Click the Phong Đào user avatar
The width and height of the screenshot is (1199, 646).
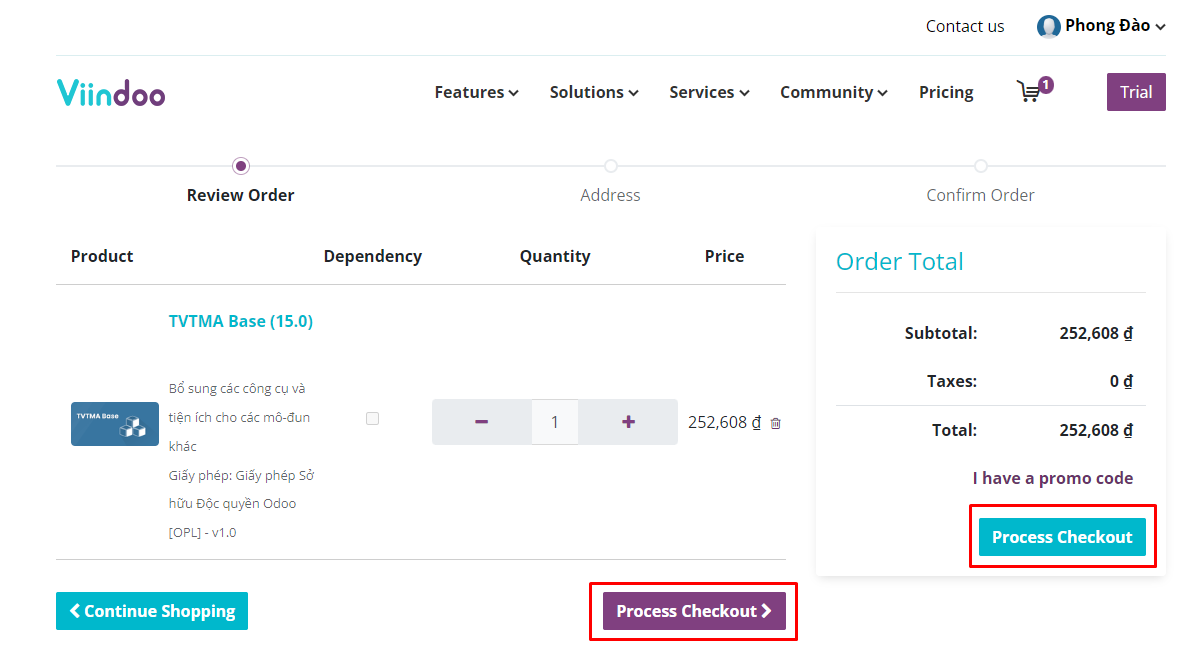click(1048, 27)
